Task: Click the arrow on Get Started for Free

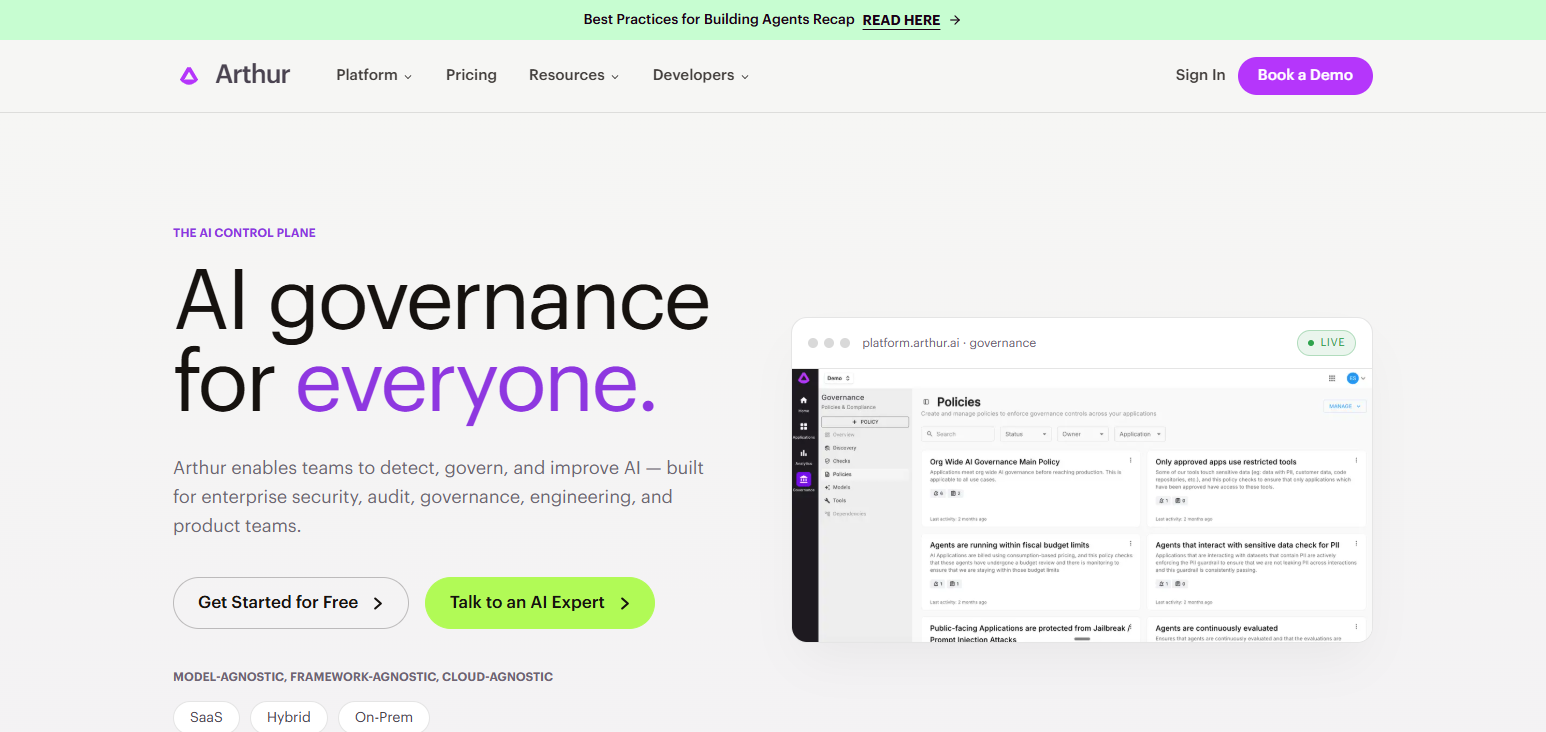Action: tap(378, 603)
